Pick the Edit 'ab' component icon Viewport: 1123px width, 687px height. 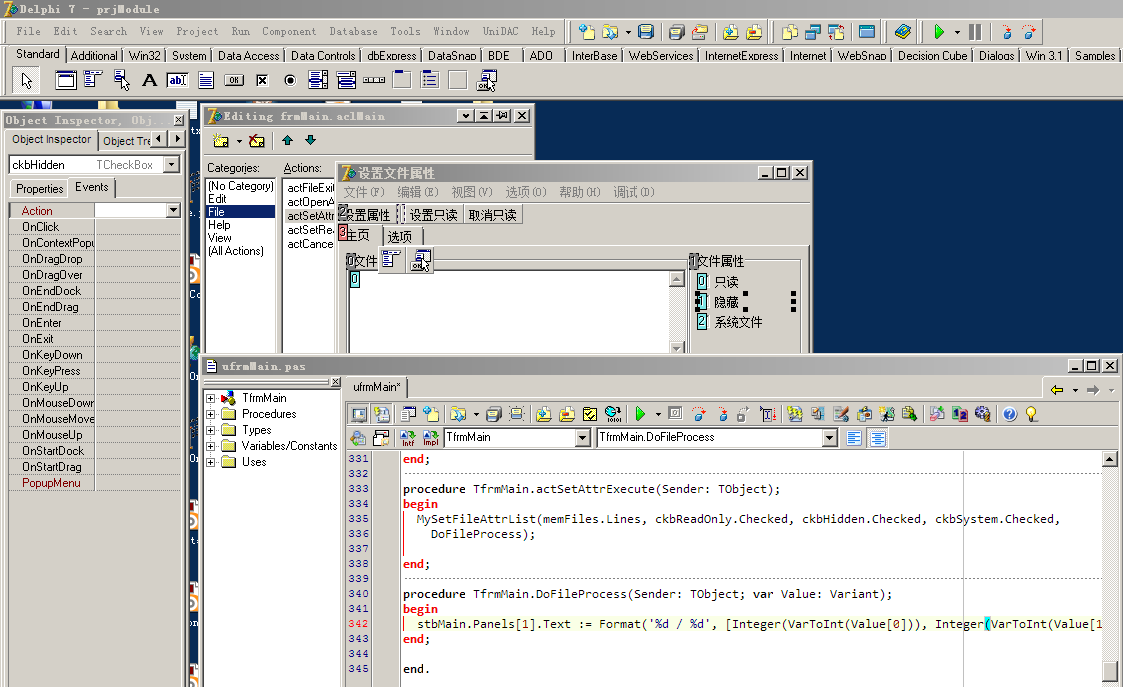pos(177,80)
